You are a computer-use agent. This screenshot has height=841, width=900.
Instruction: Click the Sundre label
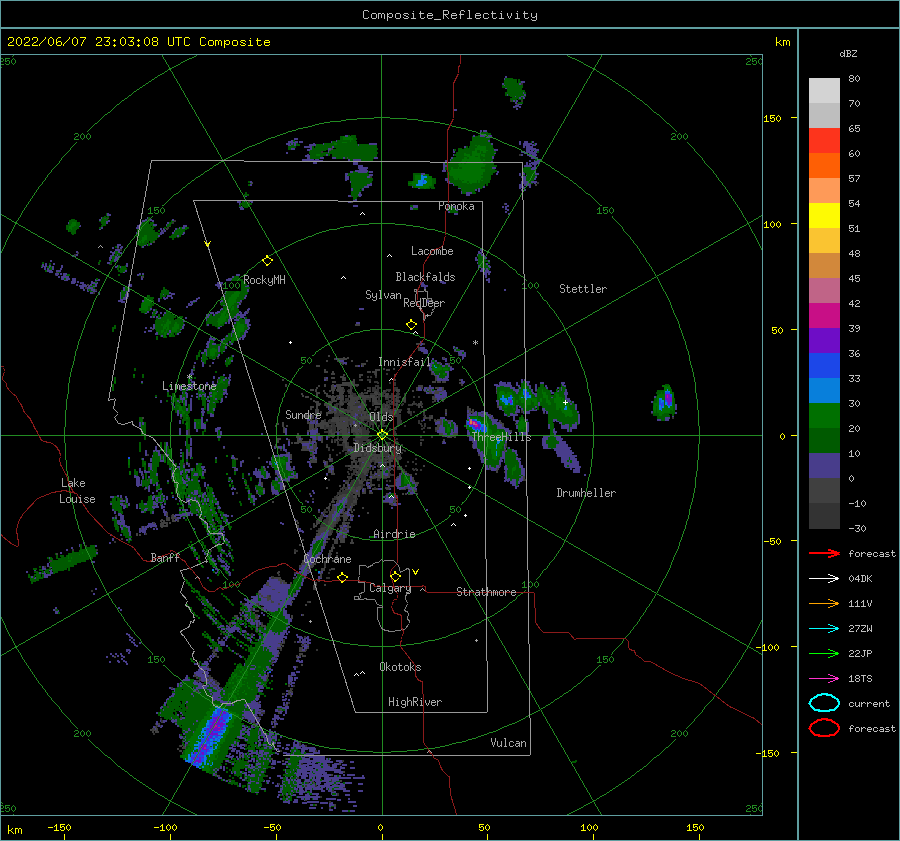pos(303,414)
